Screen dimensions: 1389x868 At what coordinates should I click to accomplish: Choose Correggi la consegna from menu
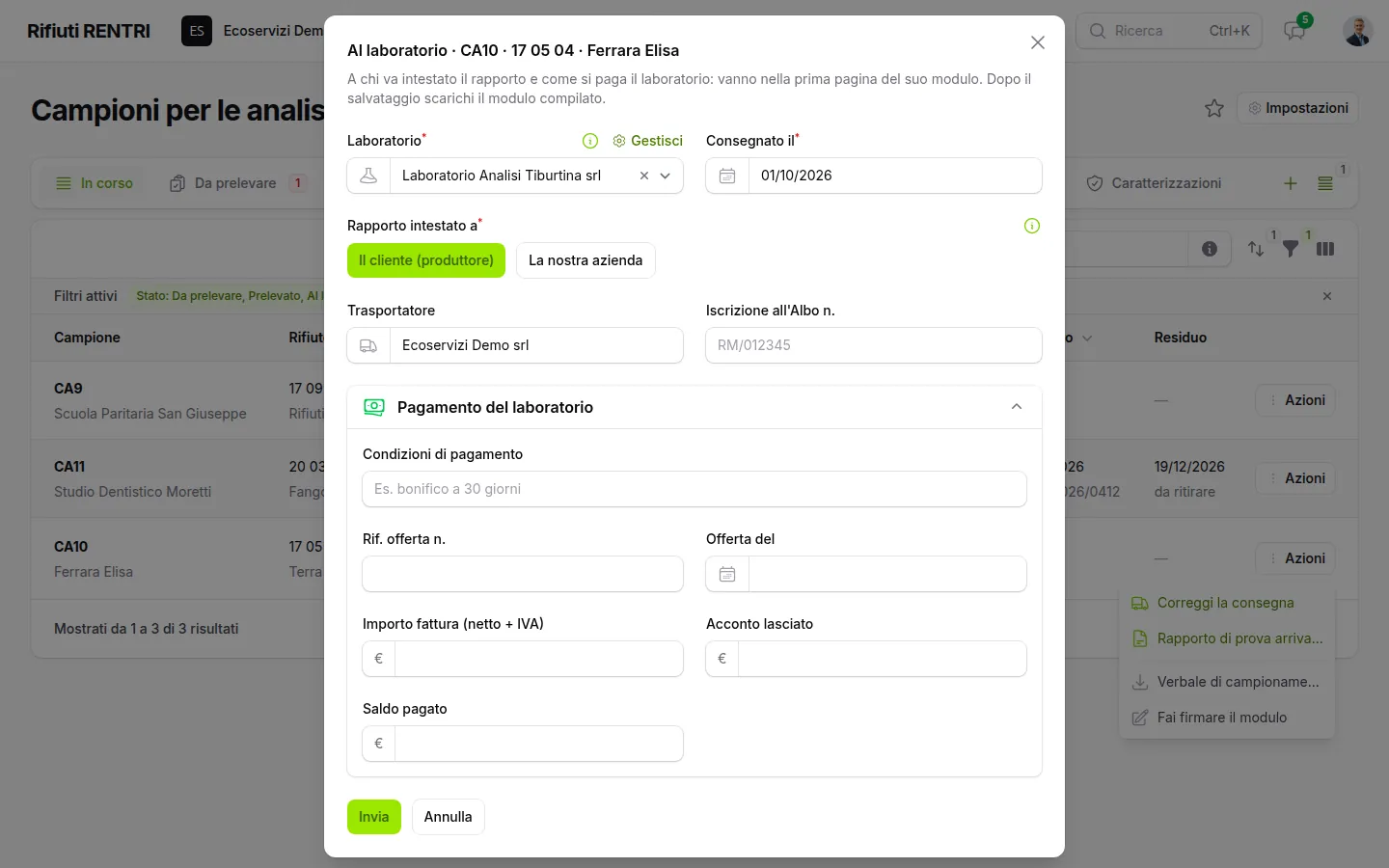point(1227,603)
